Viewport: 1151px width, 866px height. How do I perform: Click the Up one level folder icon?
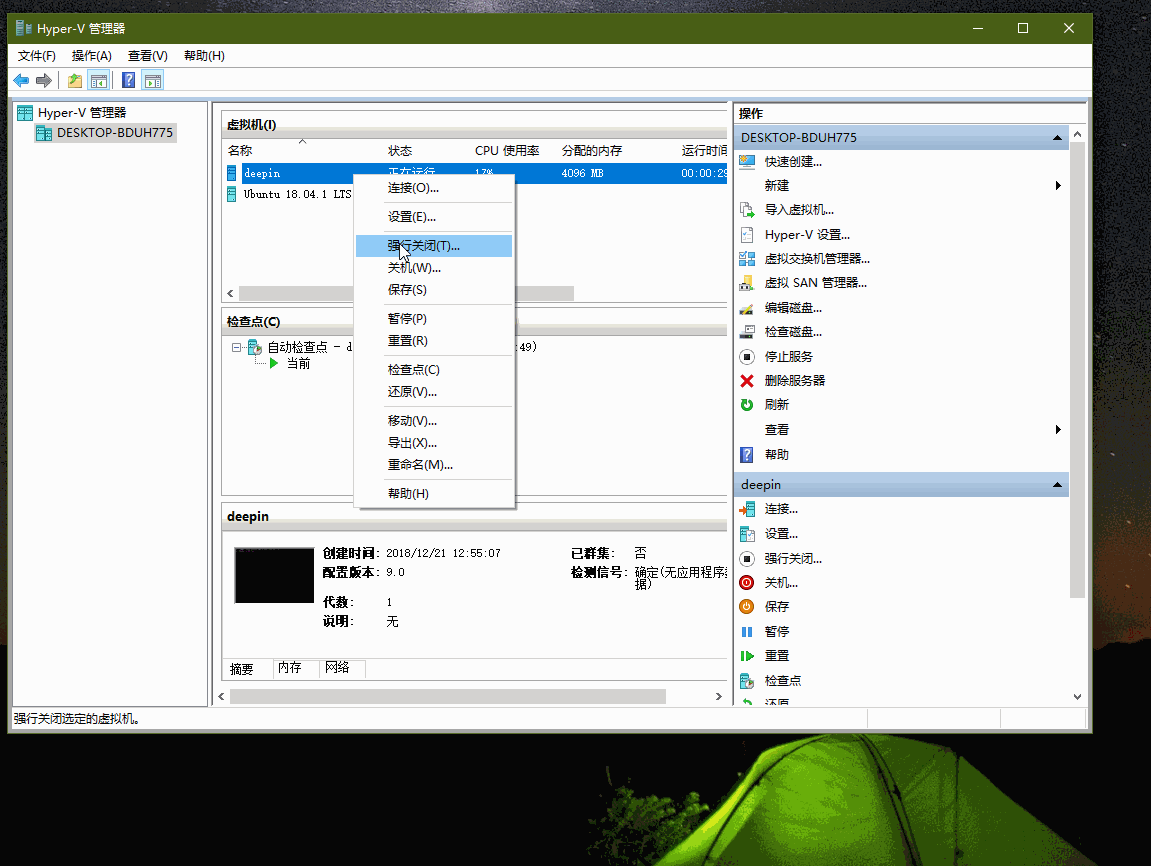[x=75, y=81]
